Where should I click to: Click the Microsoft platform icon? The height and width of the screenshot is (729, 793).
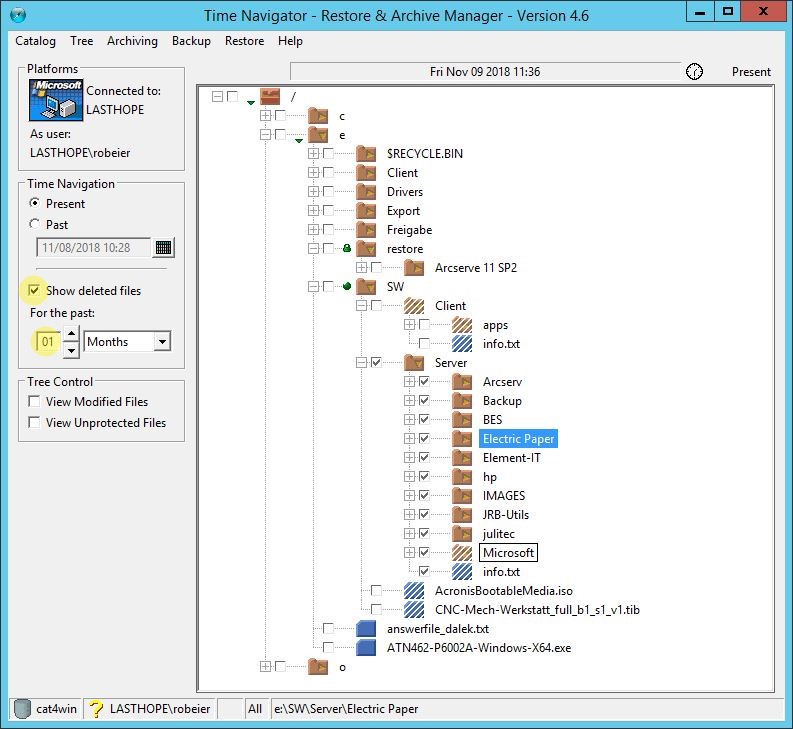55,100
